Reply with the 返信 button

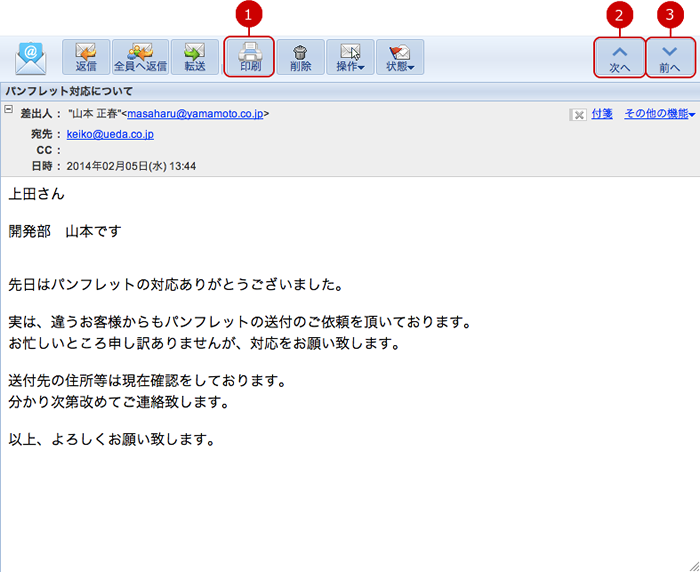tap(86, 57)
